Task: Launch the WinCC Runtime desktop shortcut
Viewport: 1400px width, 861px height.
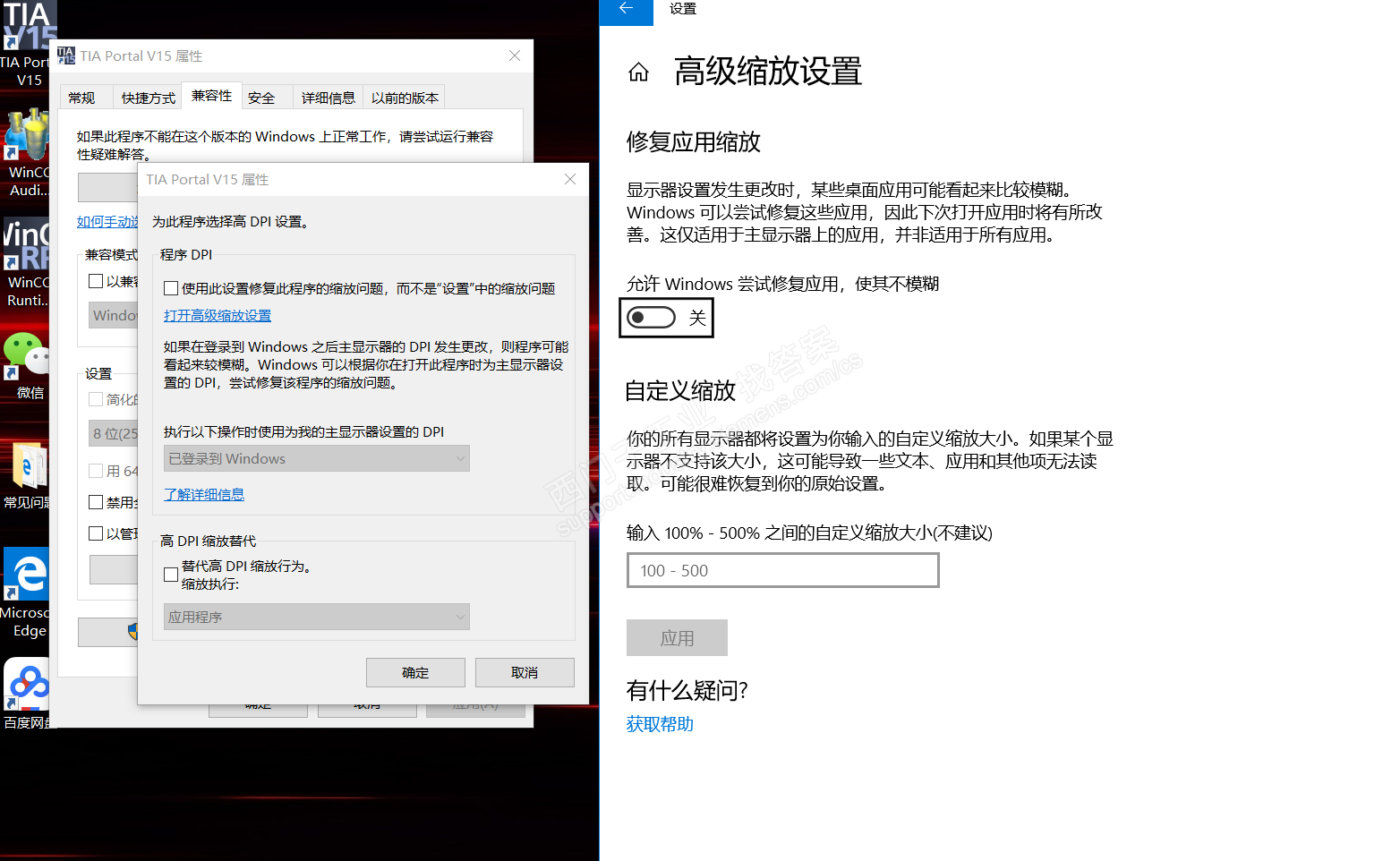Action: (x=27, y=262)
